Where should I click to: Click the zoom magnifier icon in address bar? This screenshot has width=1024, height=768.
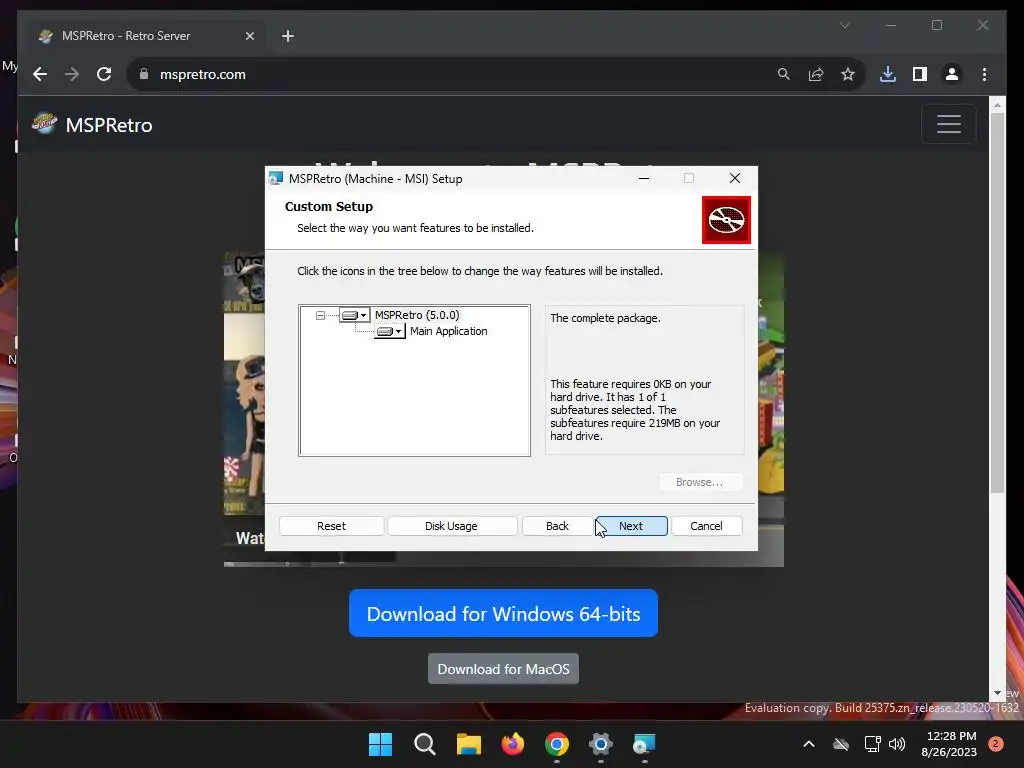point(784,74)
